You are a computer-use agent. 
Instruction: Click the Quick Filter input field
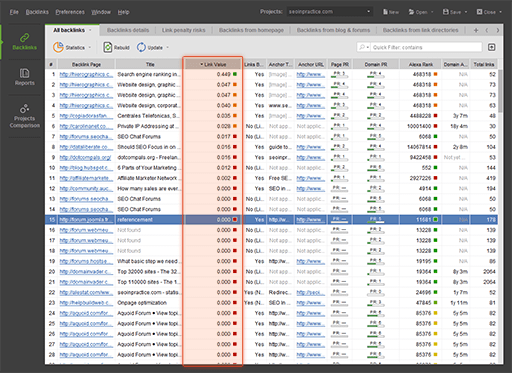426,47
